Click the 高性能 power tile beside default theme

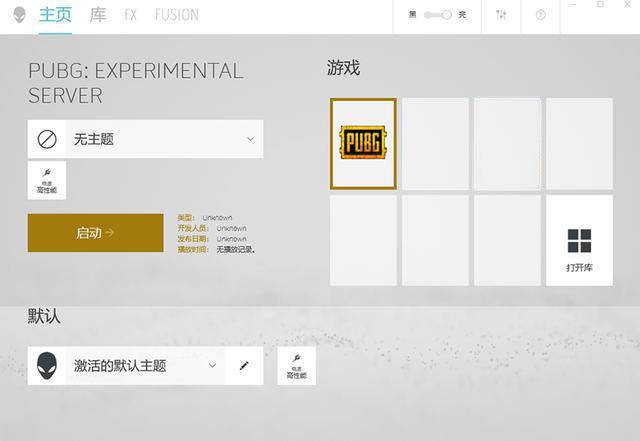(x=296, y=365)
